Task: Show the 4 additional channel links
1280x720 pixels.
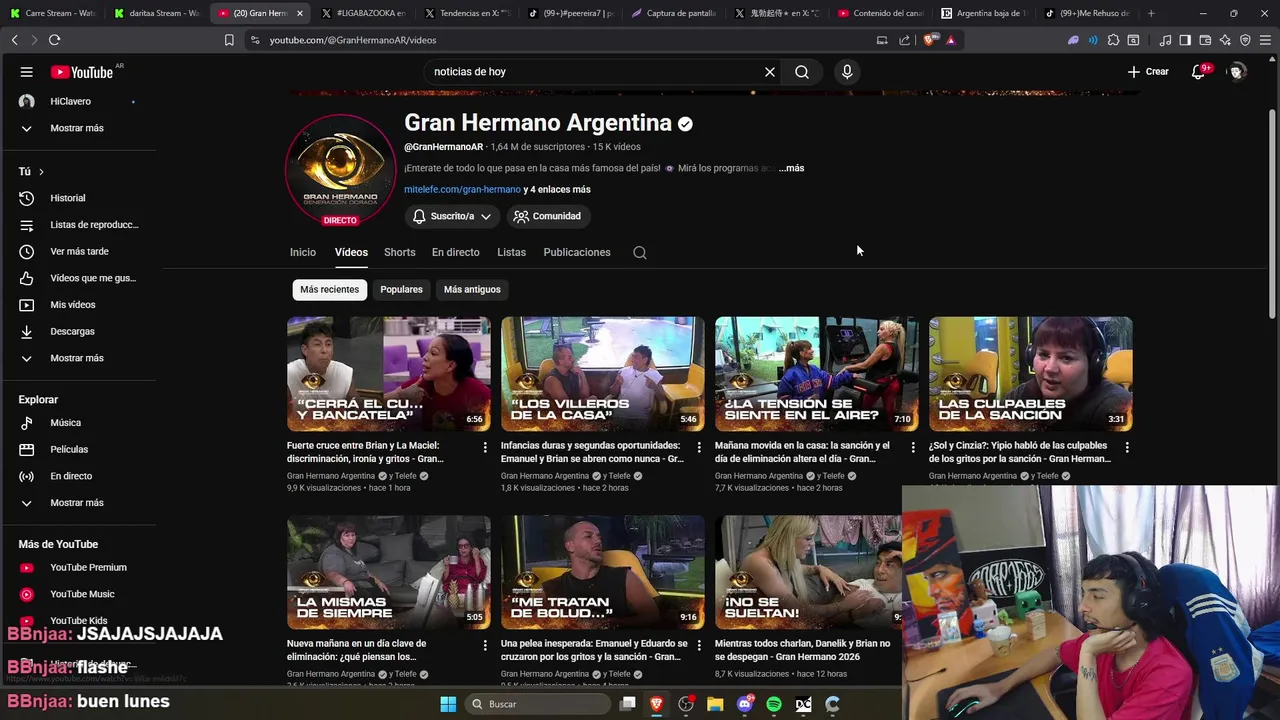Action: click(557, 189)
